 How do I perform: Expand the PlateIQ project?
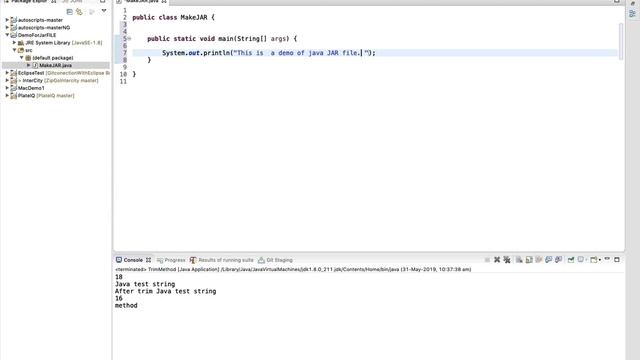pyautogui.click(x=7, y=96)
